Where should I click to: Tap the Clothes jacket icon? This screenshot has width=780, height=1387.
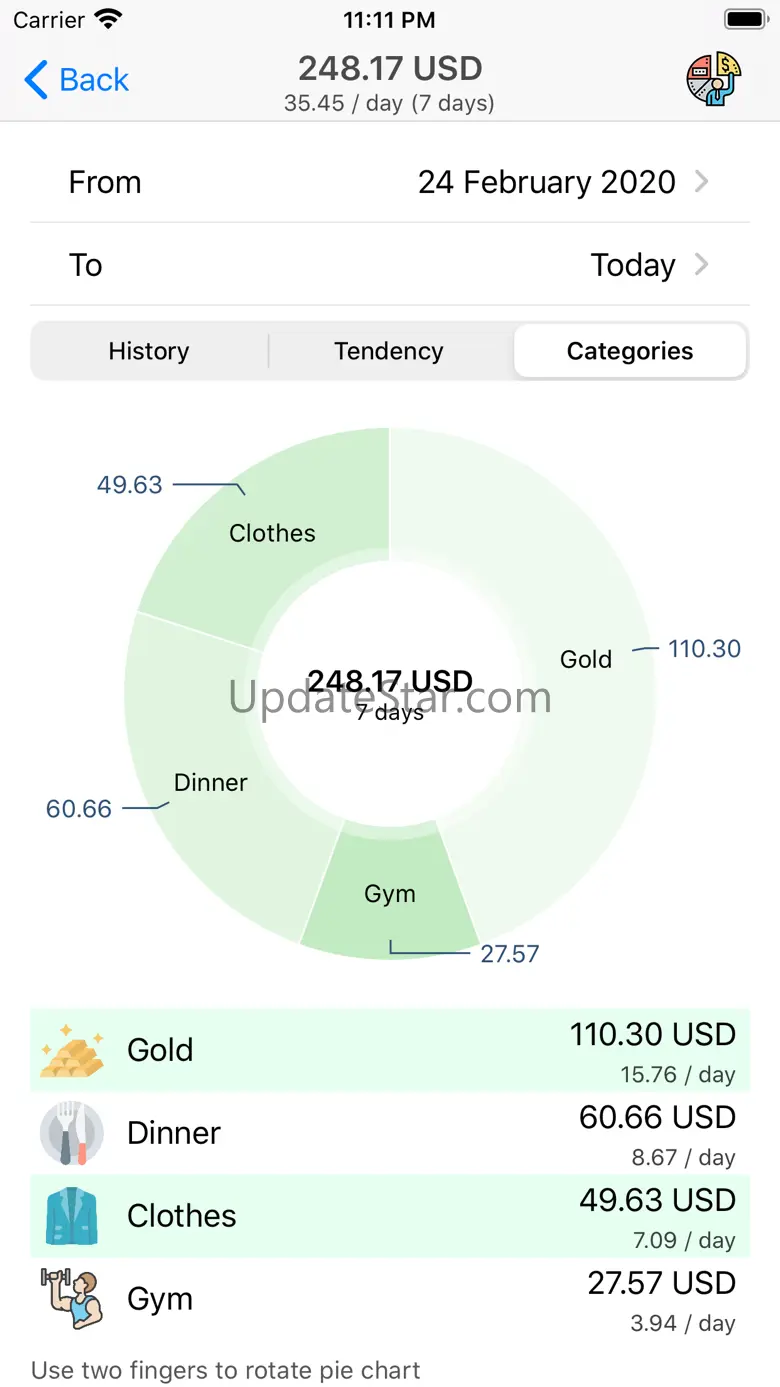pyautogui.click(x=71, y=1216)
